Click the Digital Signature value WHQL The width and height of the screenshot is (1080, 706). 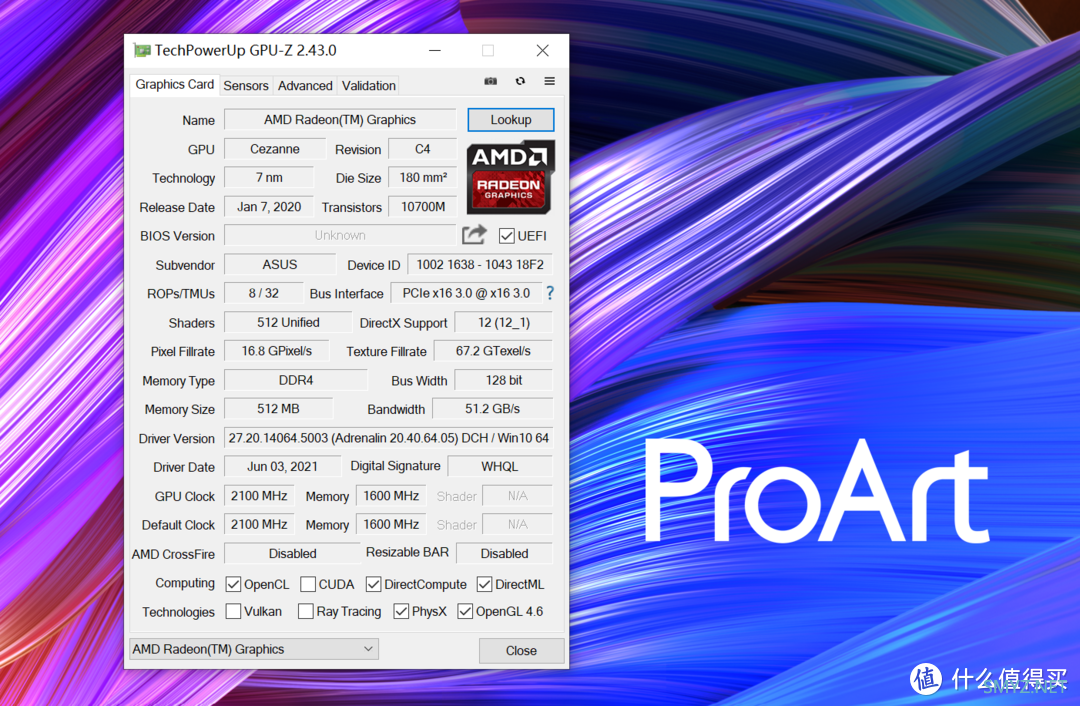click(x=500, y=466)
